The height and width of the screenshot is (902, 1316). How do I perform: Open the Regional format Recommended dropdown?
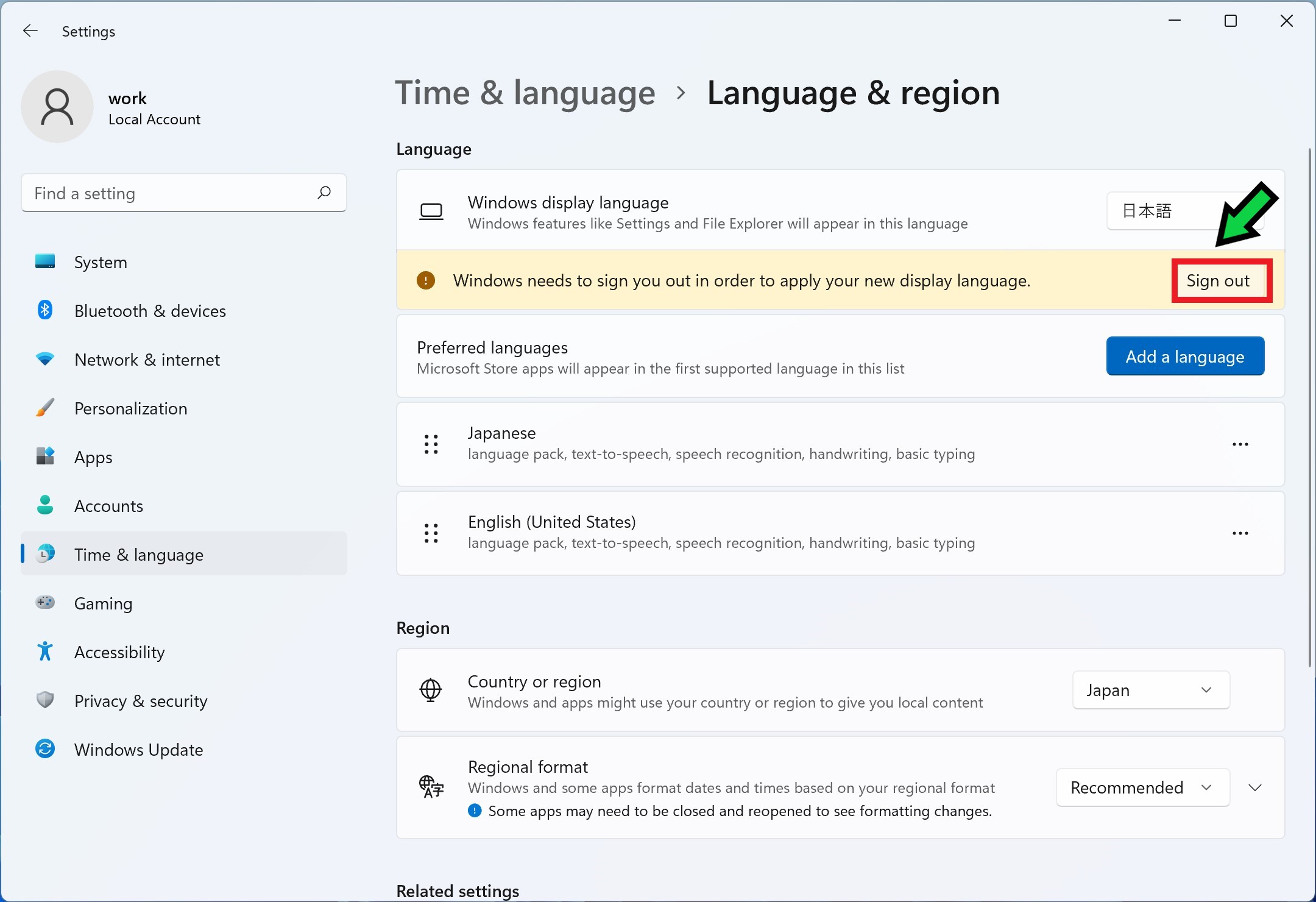coord(1143,787)
